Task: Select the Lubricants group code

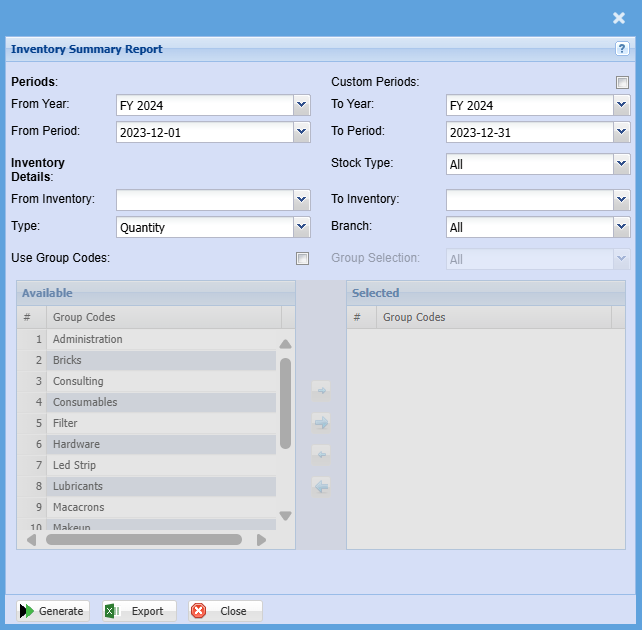Action: pos(147,486)
